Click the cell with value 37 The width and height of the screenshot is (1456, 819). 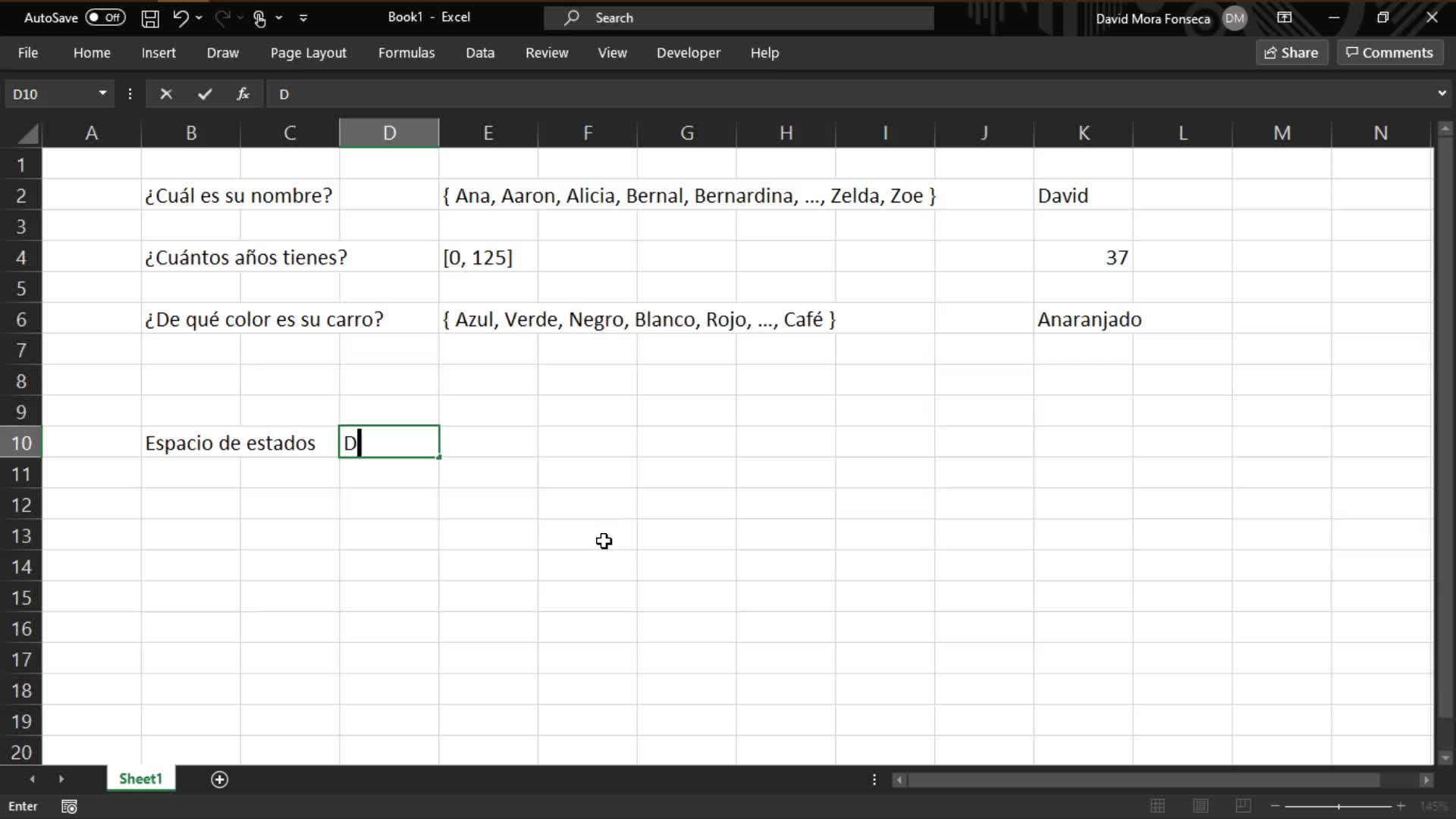point(1084,258)
